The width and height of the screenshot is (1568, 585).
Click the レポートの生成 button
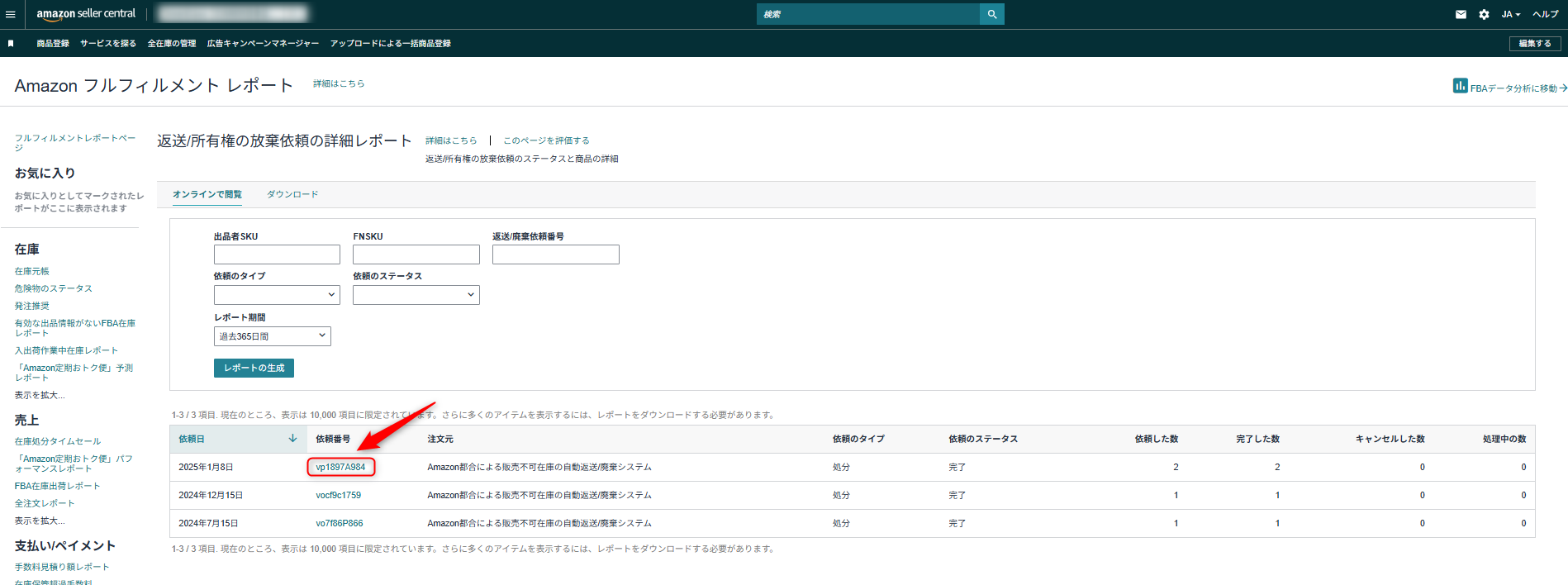pos(254,368)
